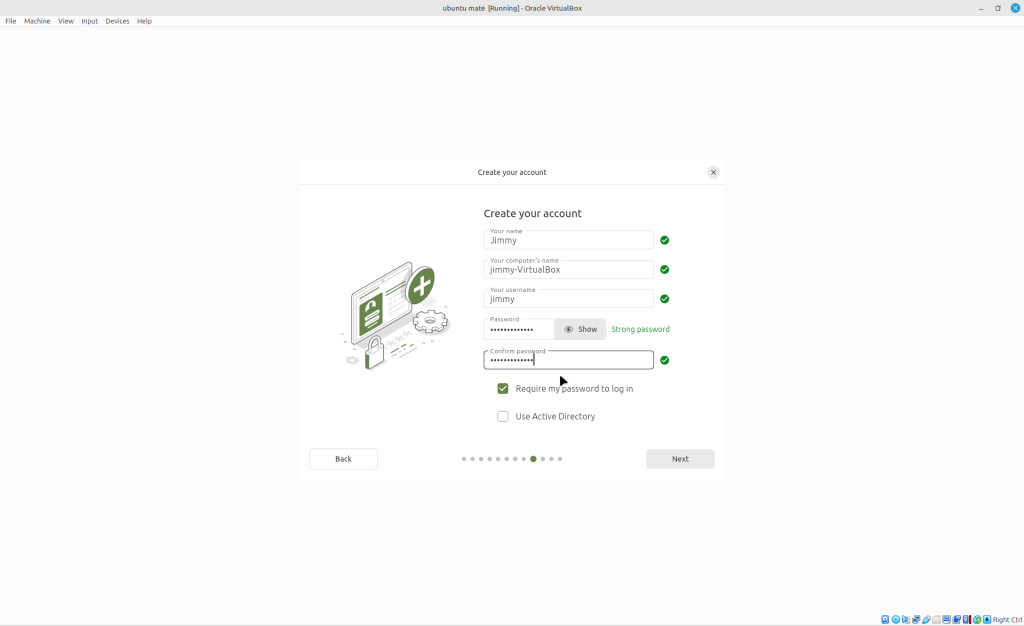Click the network adapter status icon

[x=916, y=619]
